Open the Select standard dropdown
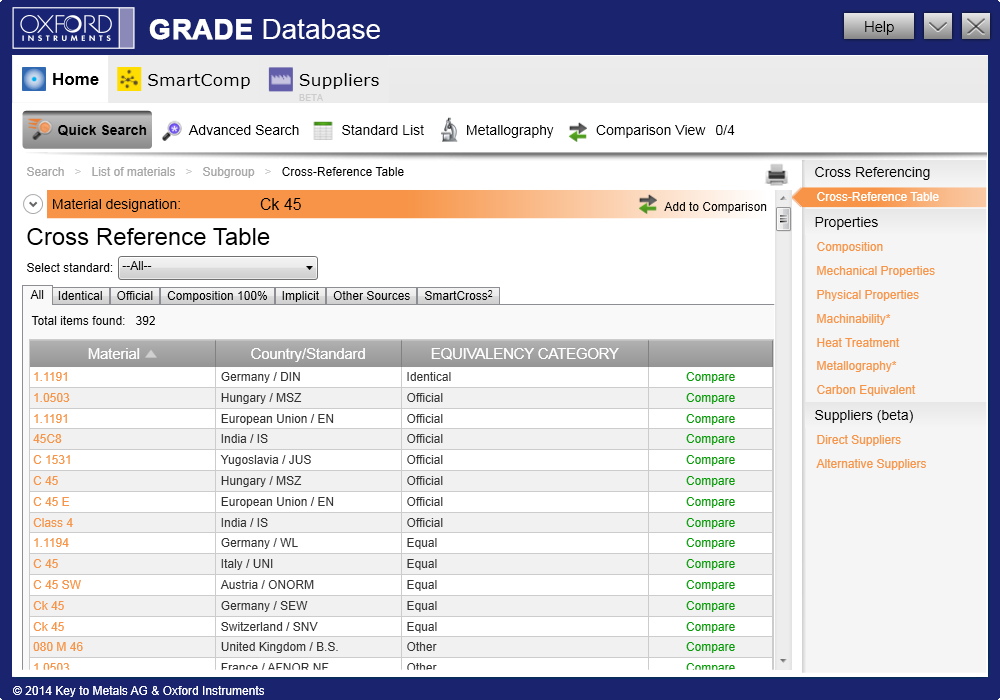 pos(218,268)
